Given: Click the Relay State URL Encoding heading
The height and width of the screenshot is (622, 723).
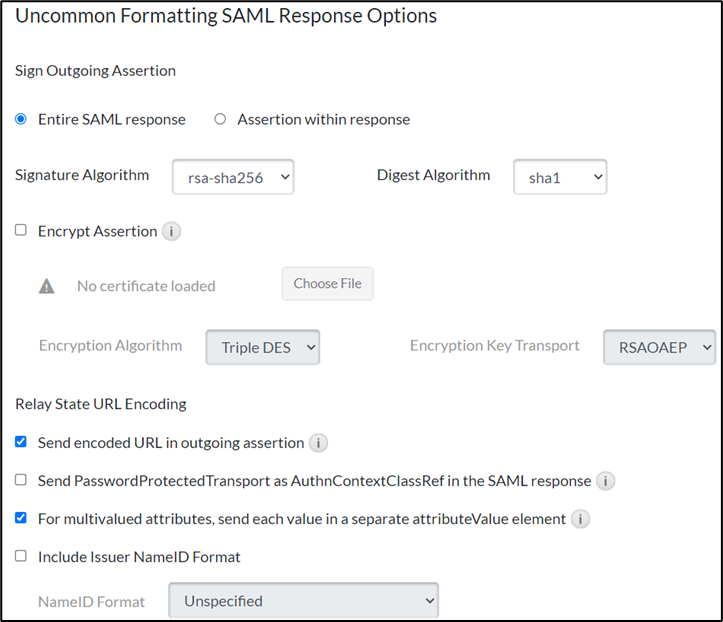Looking at the screenshot, I should pyautogui.click(x=100, y=404).
